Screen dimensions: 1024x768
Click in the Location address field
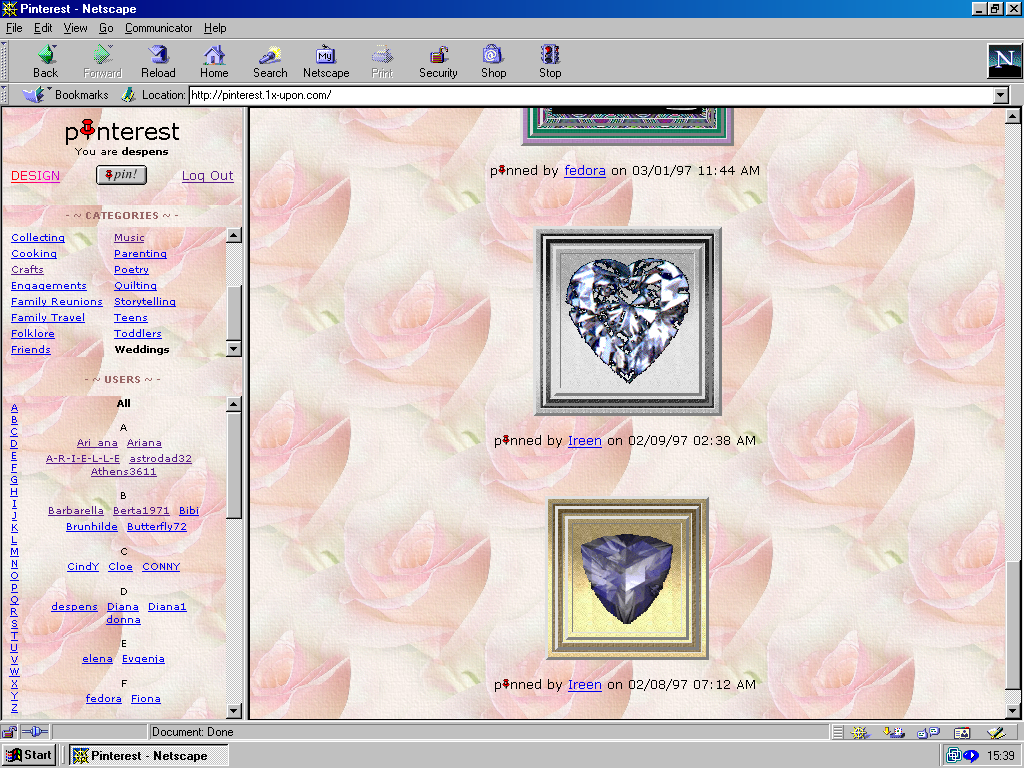click(590, 95)
